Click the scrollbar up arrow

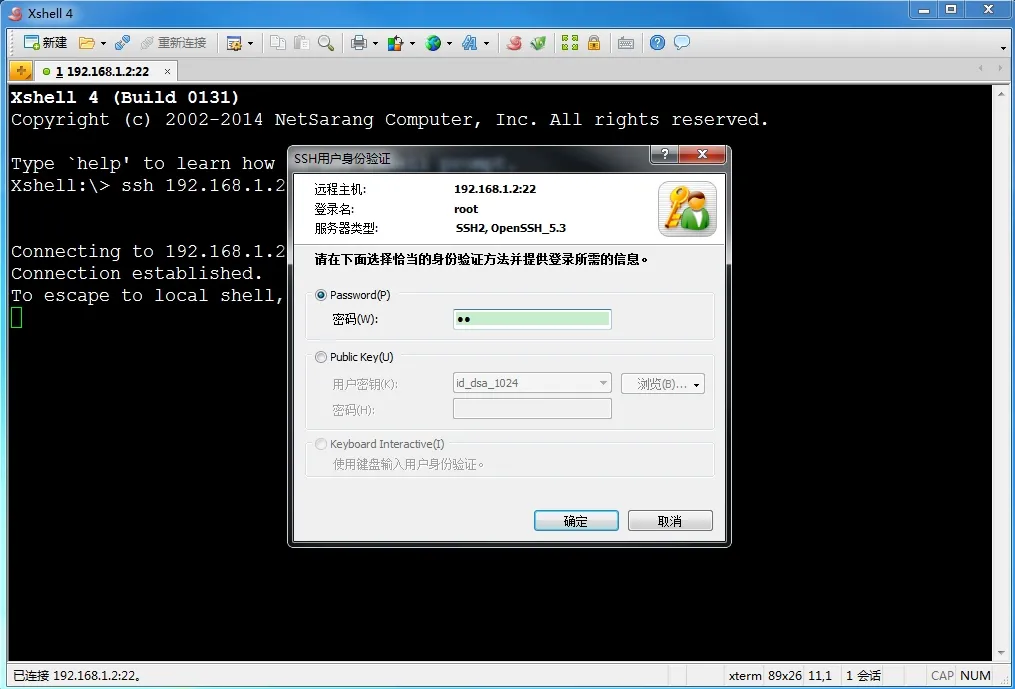pyautogui.click(x=999, y=93)
